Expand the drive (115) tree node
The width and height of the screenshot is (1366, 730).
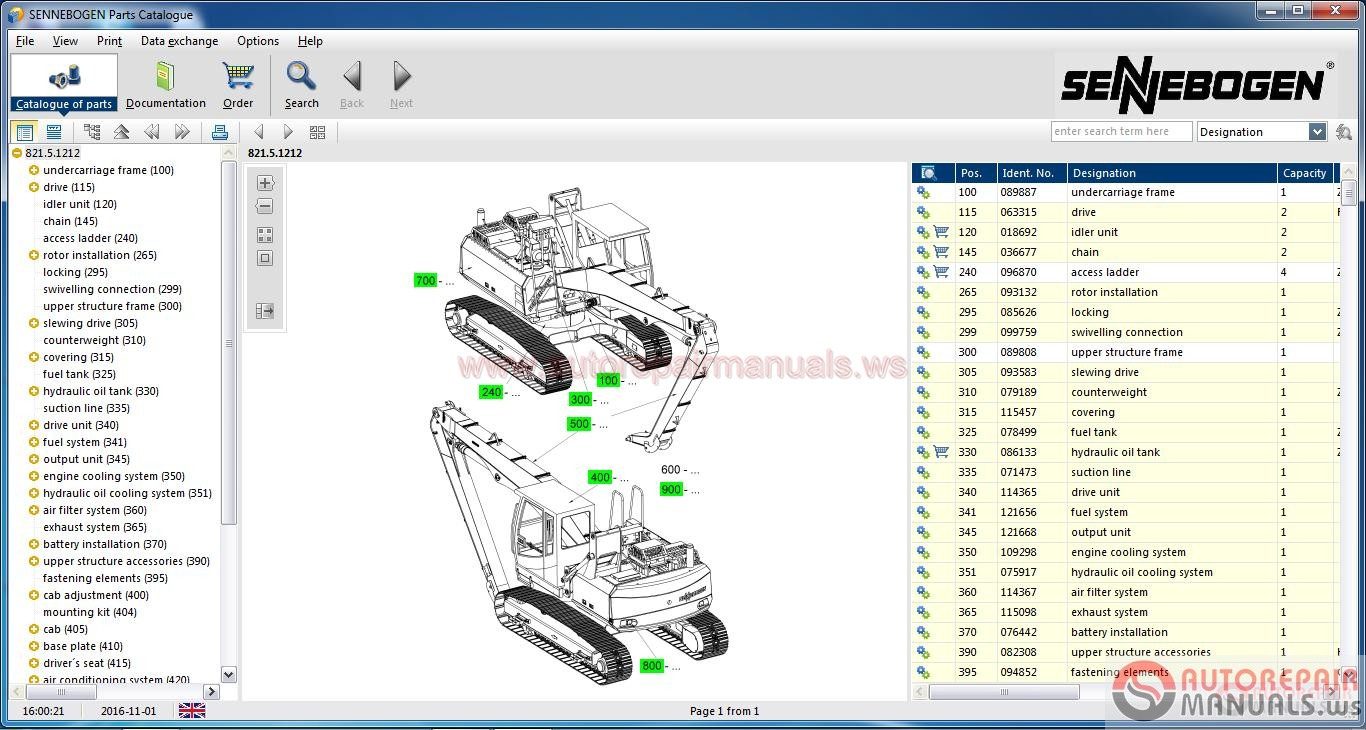click(x=34, y=187)
